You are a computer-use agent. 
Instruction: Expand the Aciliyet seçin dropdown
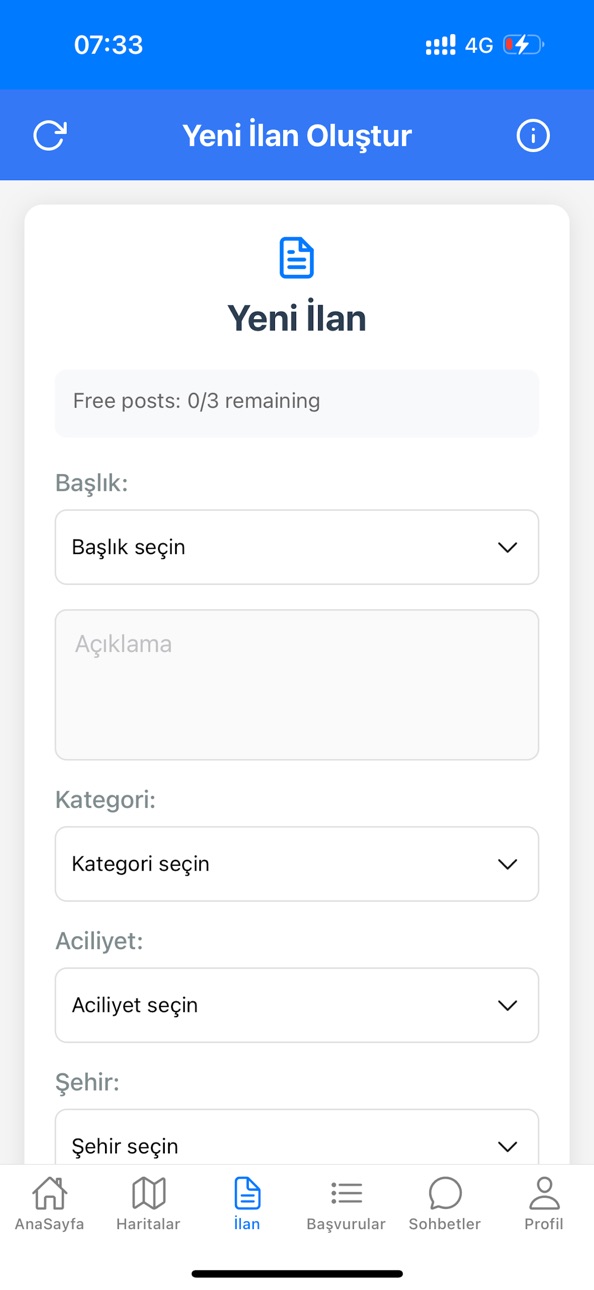(x=297, y=1005)
